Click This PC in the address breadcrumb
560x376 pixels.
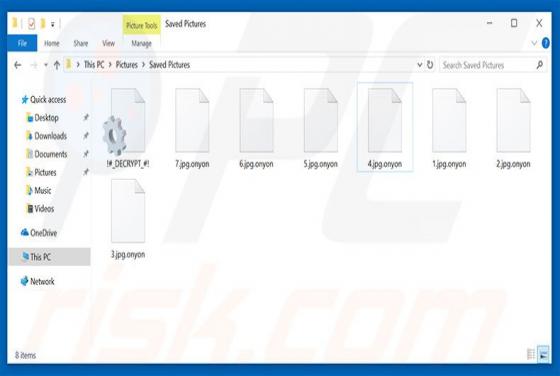click(94, 65)
